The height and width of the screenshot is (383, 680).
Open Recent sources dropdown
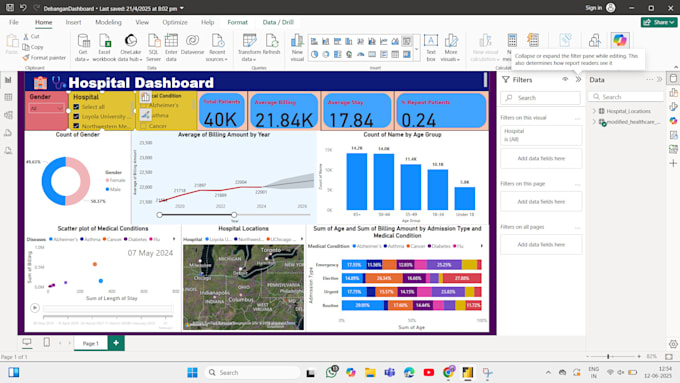click(217, 47)
